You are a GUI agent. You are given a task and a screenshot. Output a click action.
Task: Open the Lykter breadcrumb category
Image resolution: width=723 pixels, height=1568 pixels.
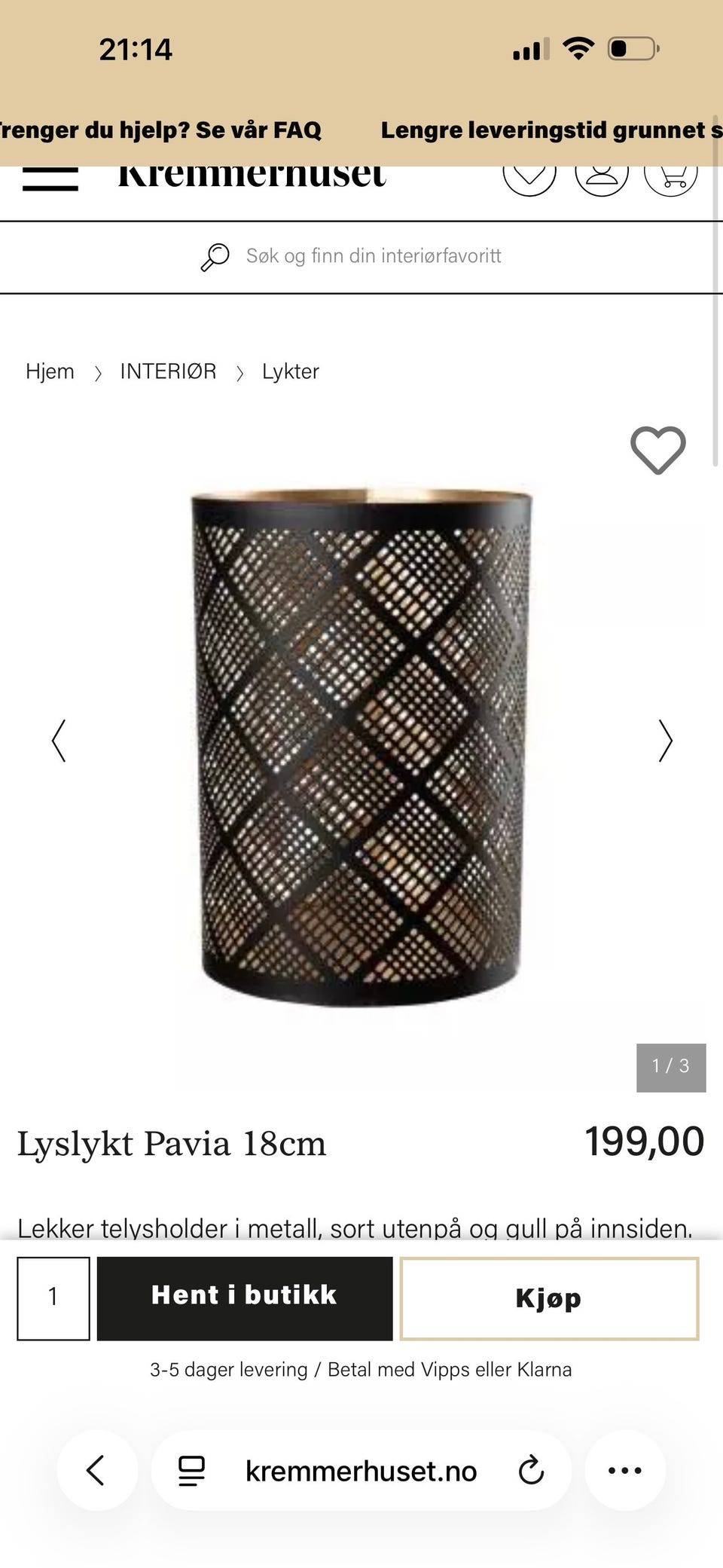point(291,371)
